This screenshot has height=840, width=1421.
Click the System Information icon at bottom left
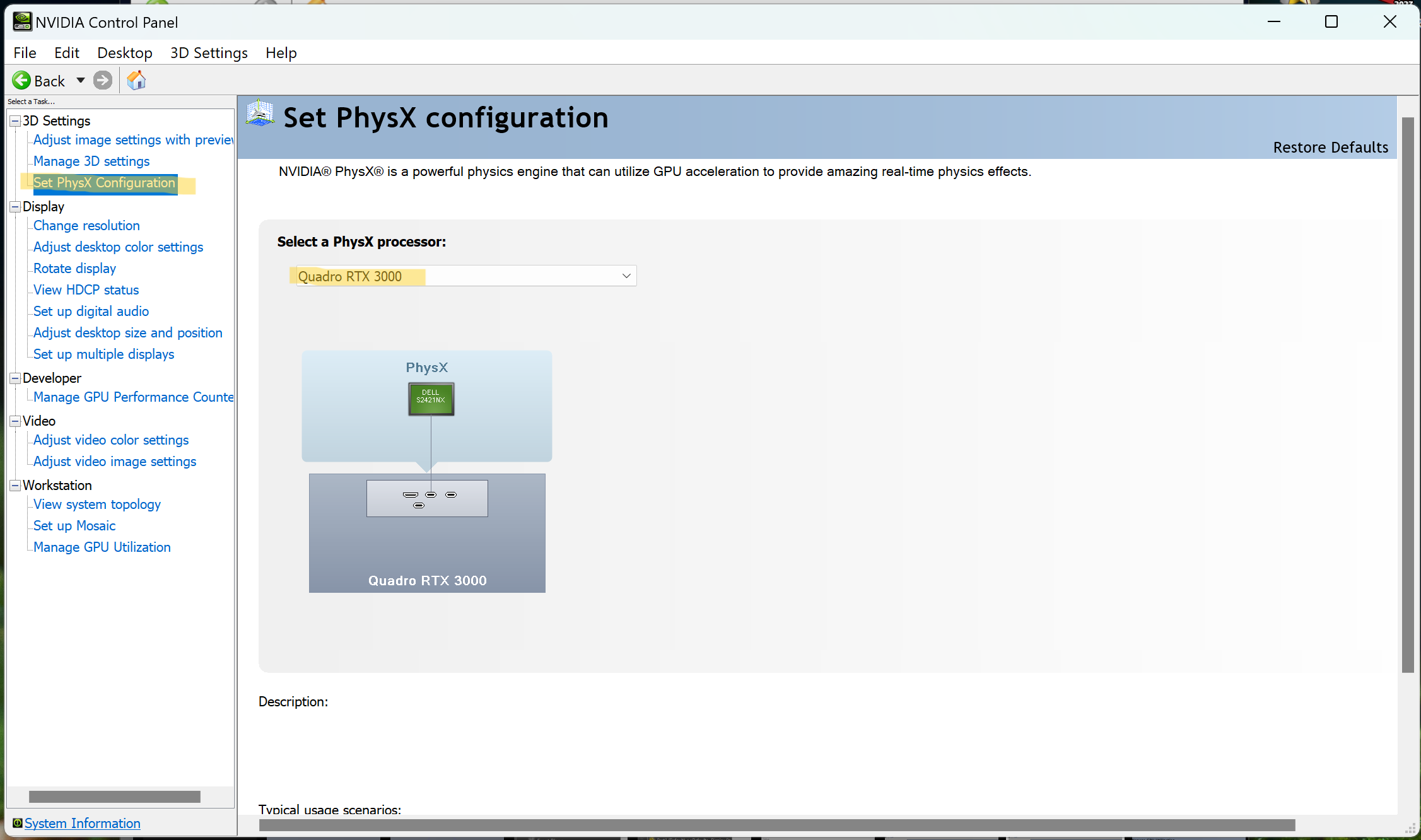[17, 823]
